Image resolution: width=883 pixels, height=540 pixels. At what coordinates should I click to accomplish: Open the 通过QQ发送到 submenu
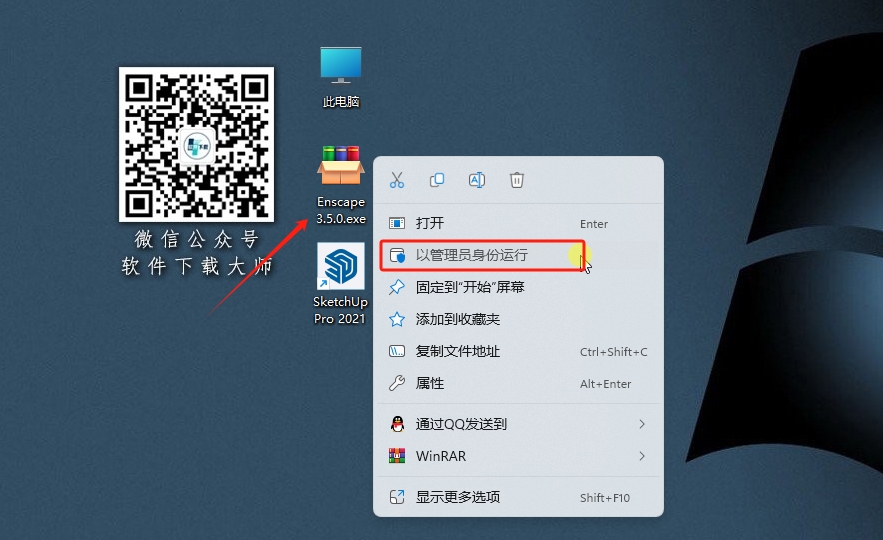coord(518,424)
